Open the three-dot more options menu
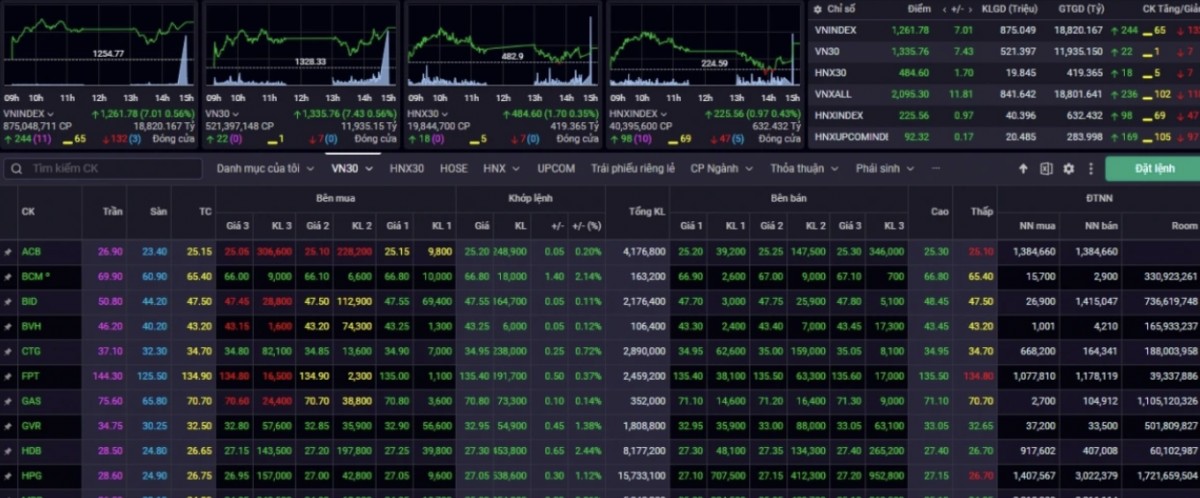Image resolution: width=1200 pixels, height=498 pixels. point(1091,169)
